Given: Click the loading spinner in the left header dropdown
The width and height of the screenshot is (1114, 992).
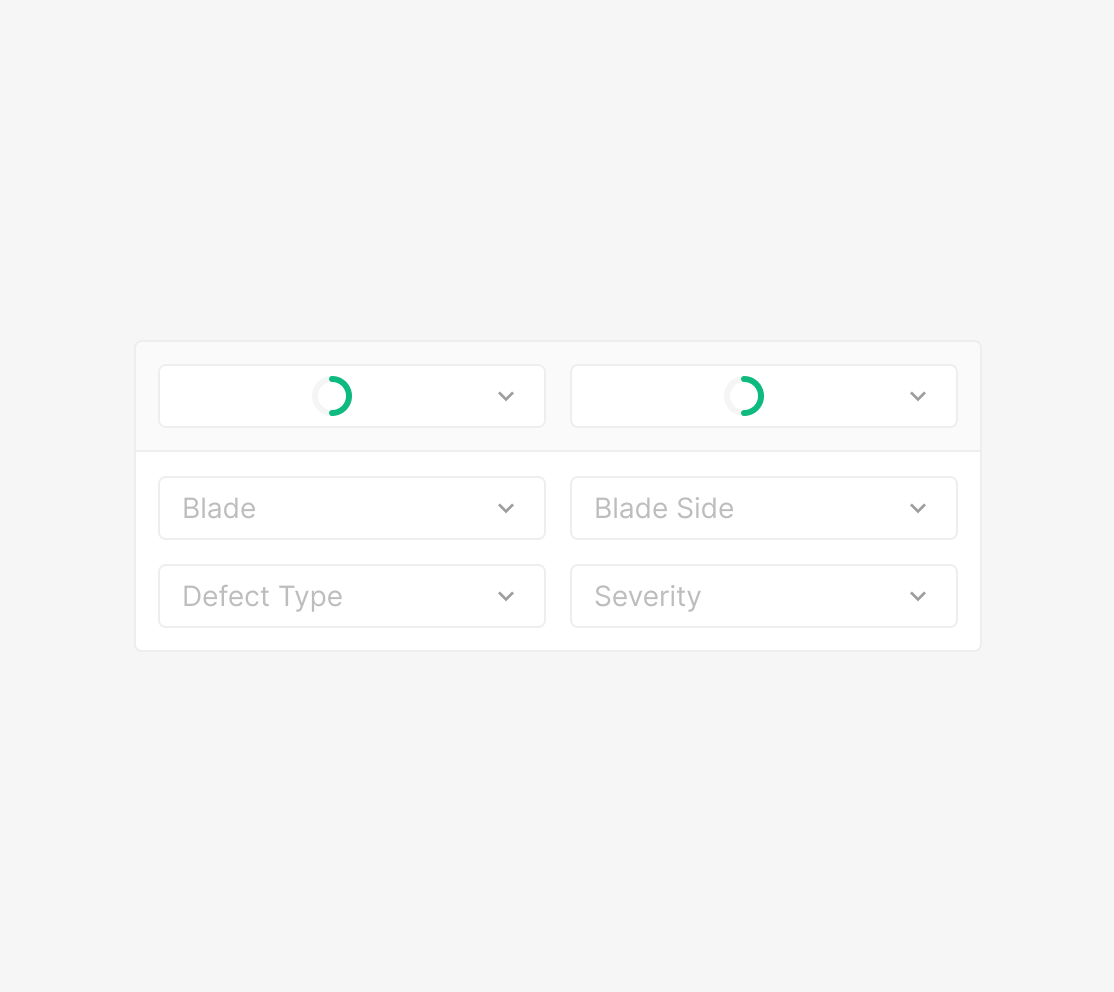Looking at the screenshot, I should pyautogui.click(x=332, y=396).
